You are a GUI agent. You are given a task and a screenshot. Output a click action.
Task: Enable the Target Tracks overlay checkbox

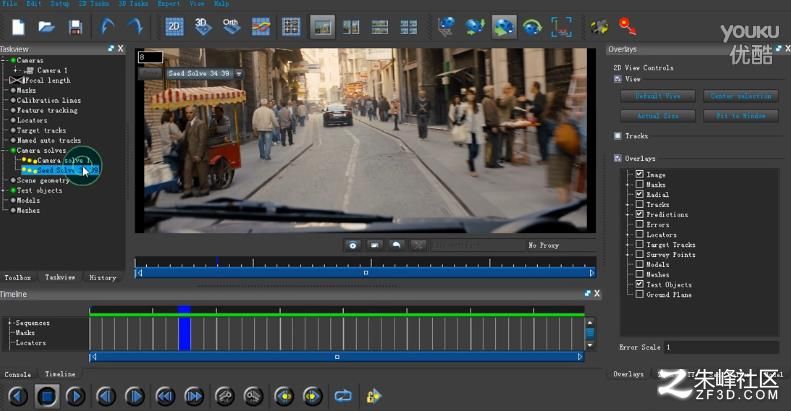coord(640,245)
